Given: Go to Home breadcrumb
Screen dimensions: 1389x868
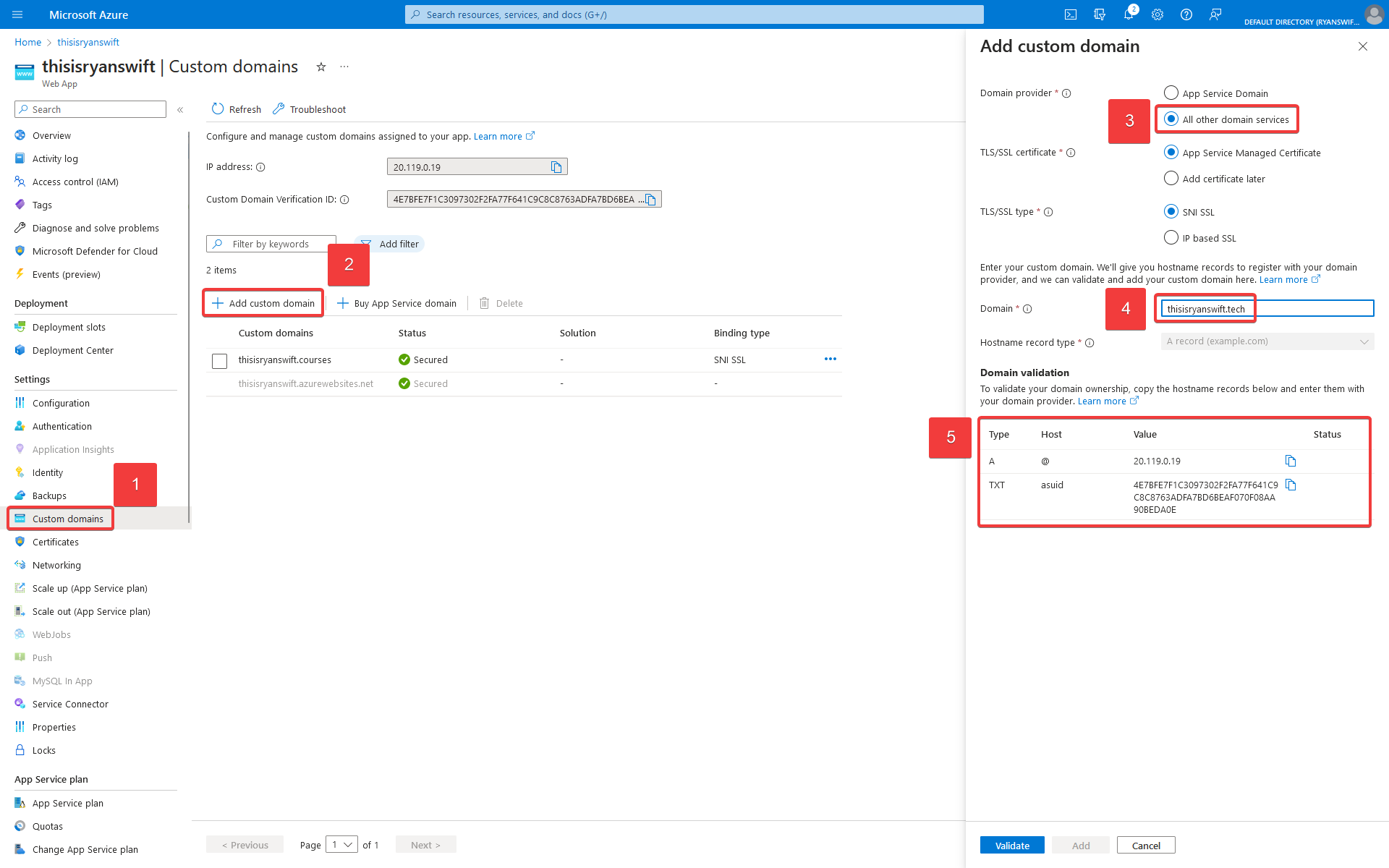Looking at the screenshot, I should click(27, 42).
